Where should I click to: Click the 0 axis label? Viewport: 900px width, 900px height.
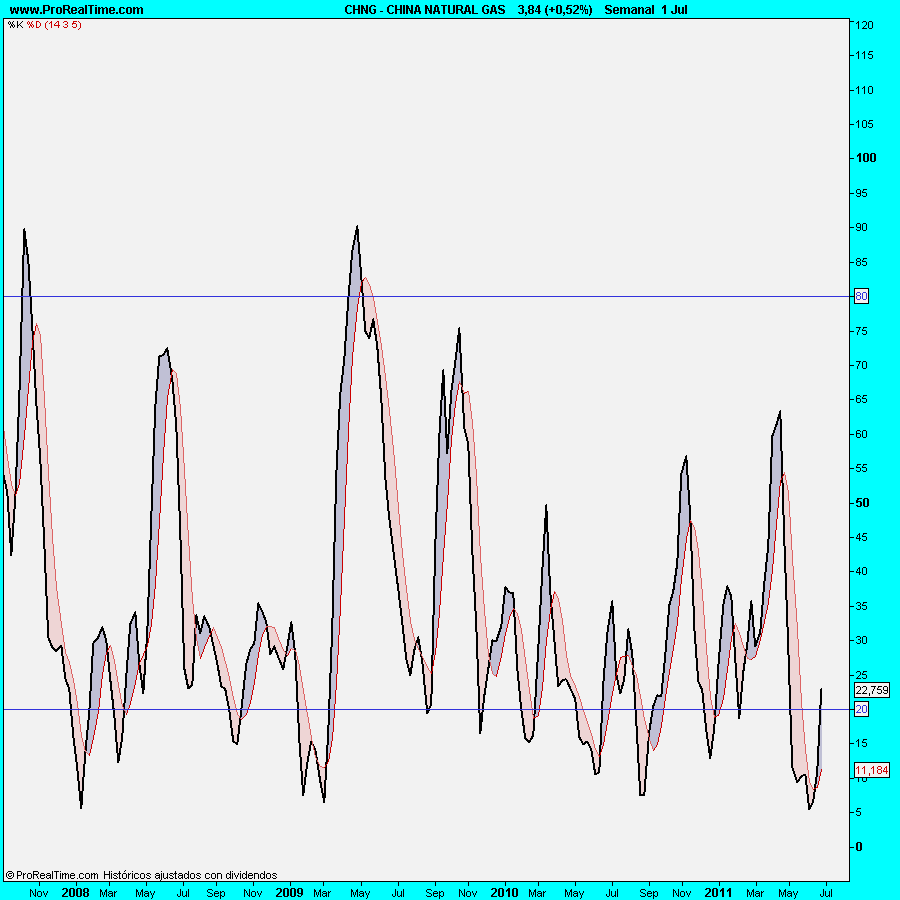coord(859,847)
